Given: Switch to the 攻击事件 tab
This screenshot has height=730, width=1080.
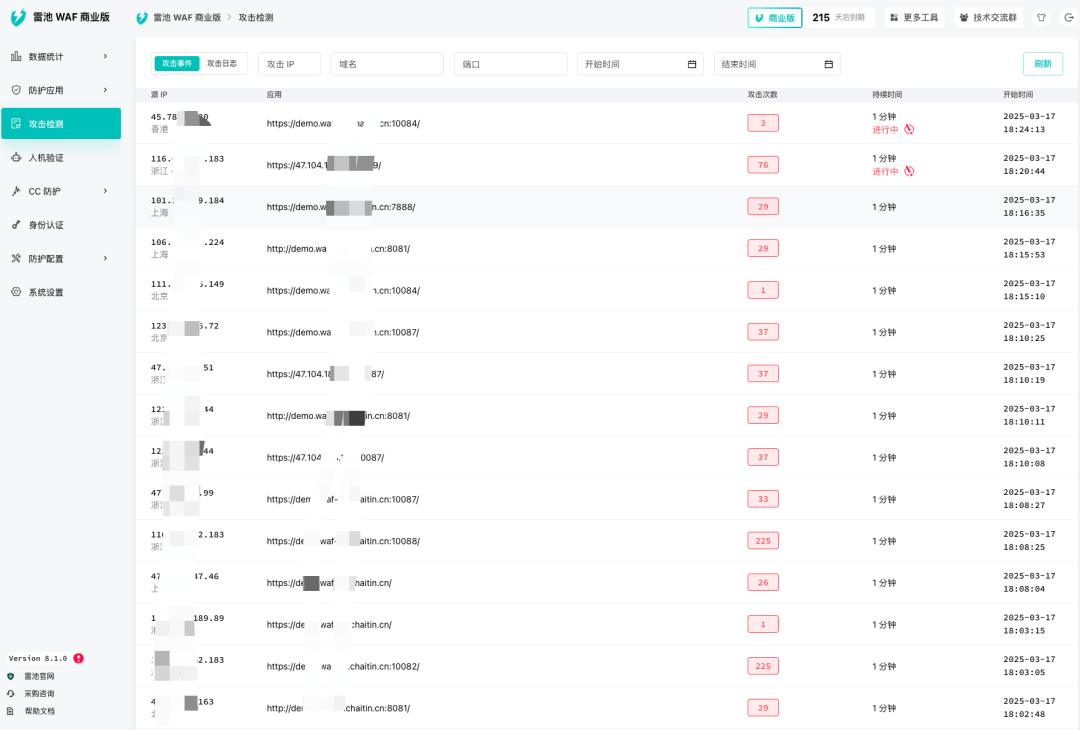Looking at the screenshot, I should (x=177, y=63).
